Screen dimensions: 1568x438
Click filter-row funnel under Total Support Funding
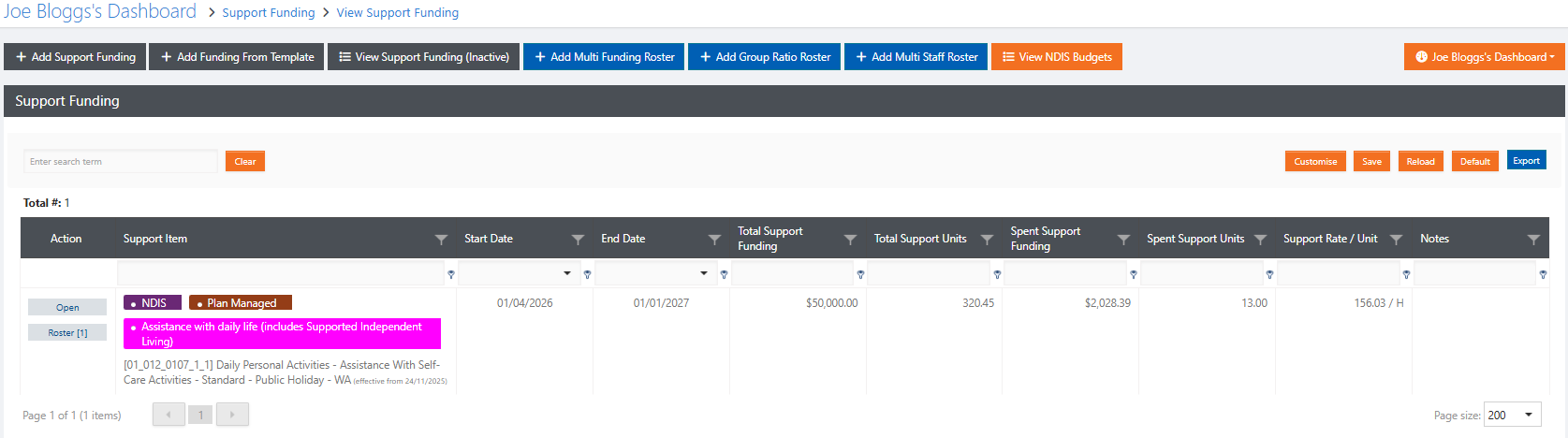pyautogui.click(x=860, y=274)
